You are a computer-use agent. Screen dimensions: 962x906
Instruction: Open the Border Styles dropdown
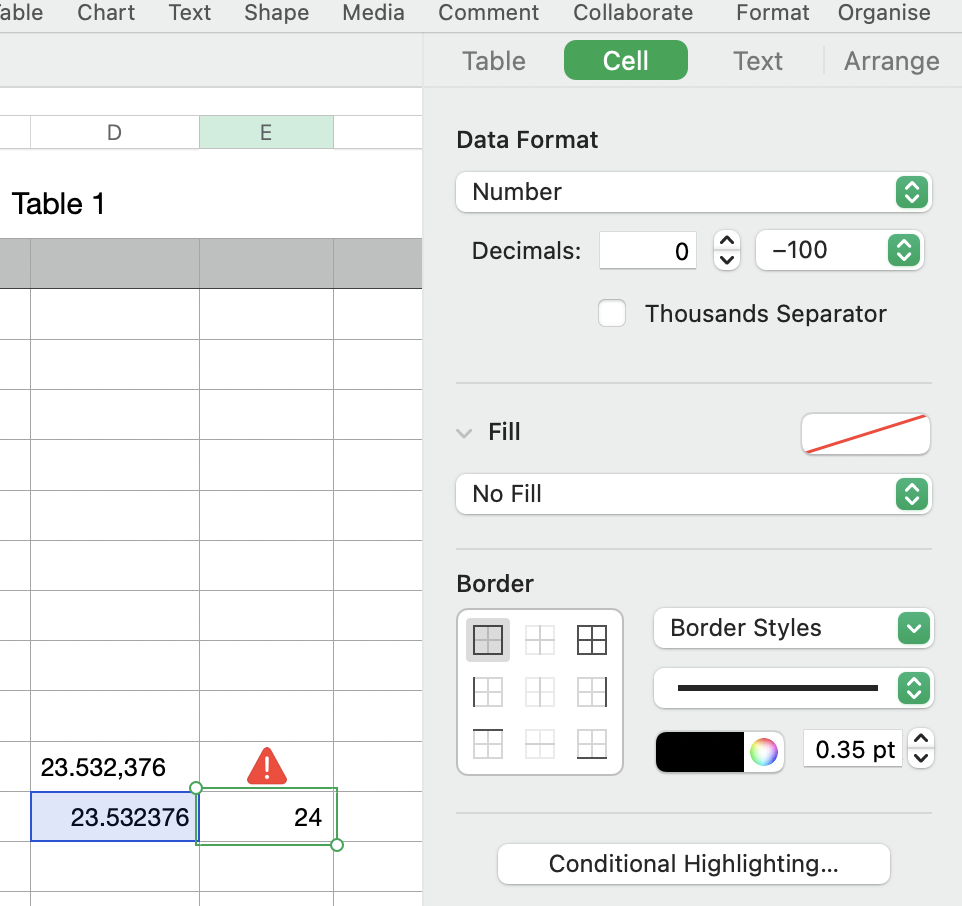point(793,628)
